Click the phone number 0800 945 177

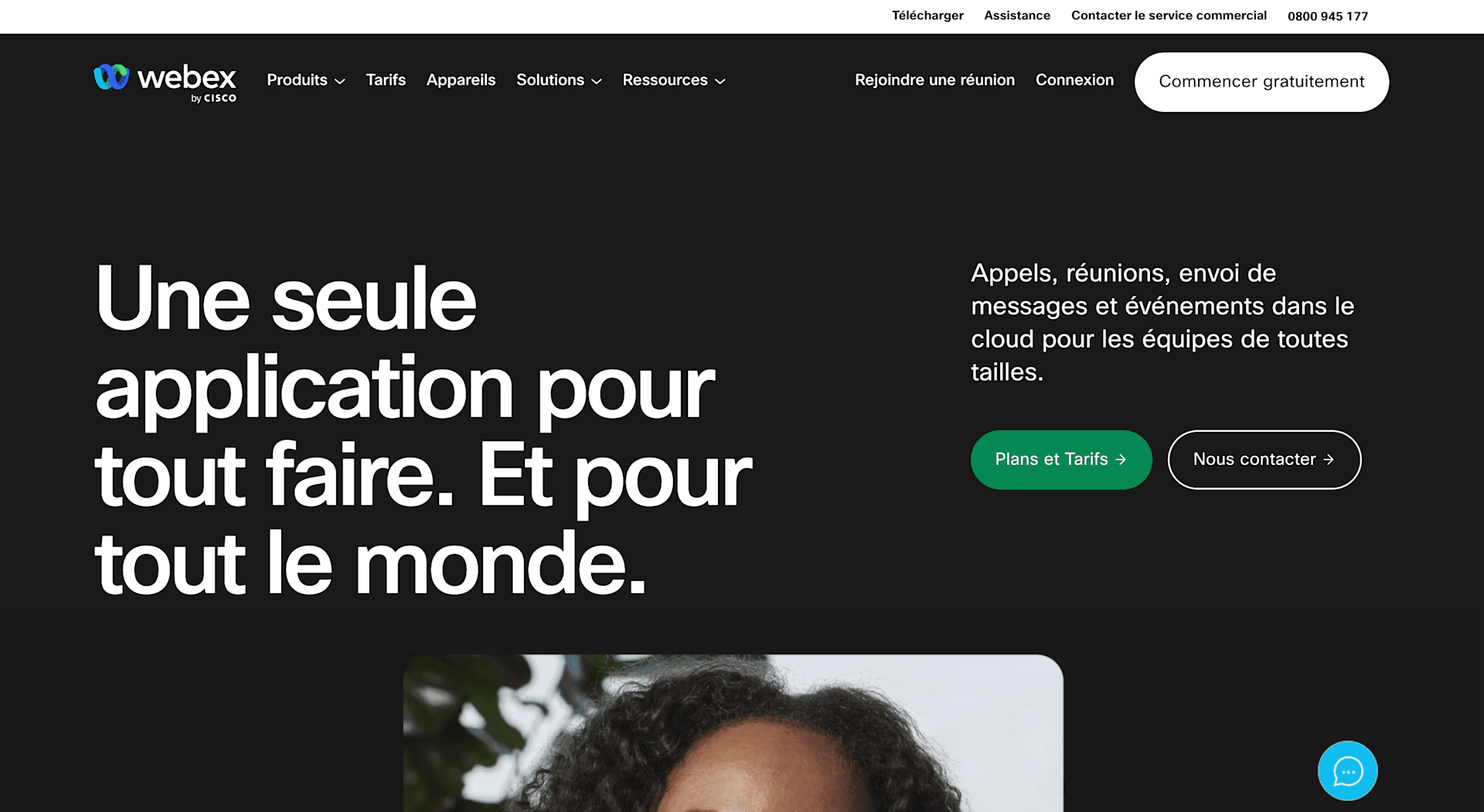[1328, 16]
